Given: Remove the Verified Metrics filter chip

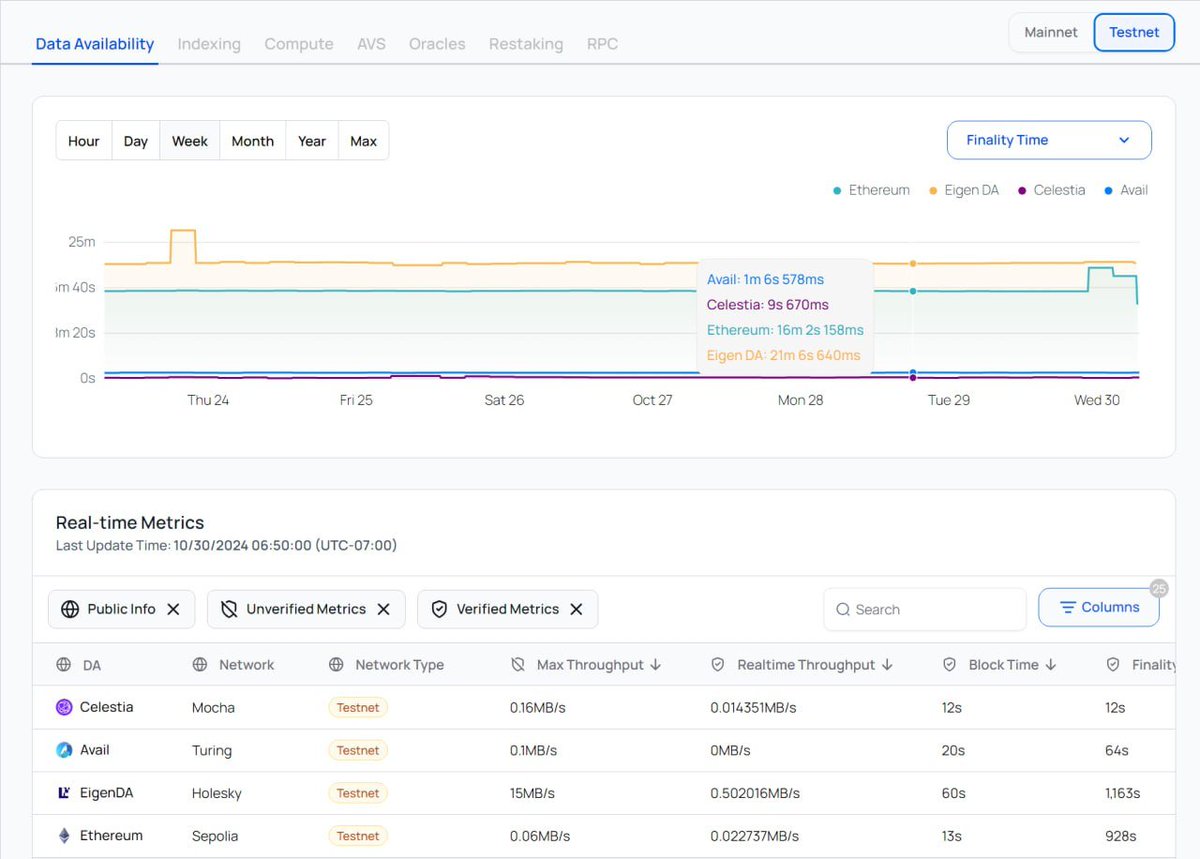Looking at the screenshot, I should tap(576, 609).
